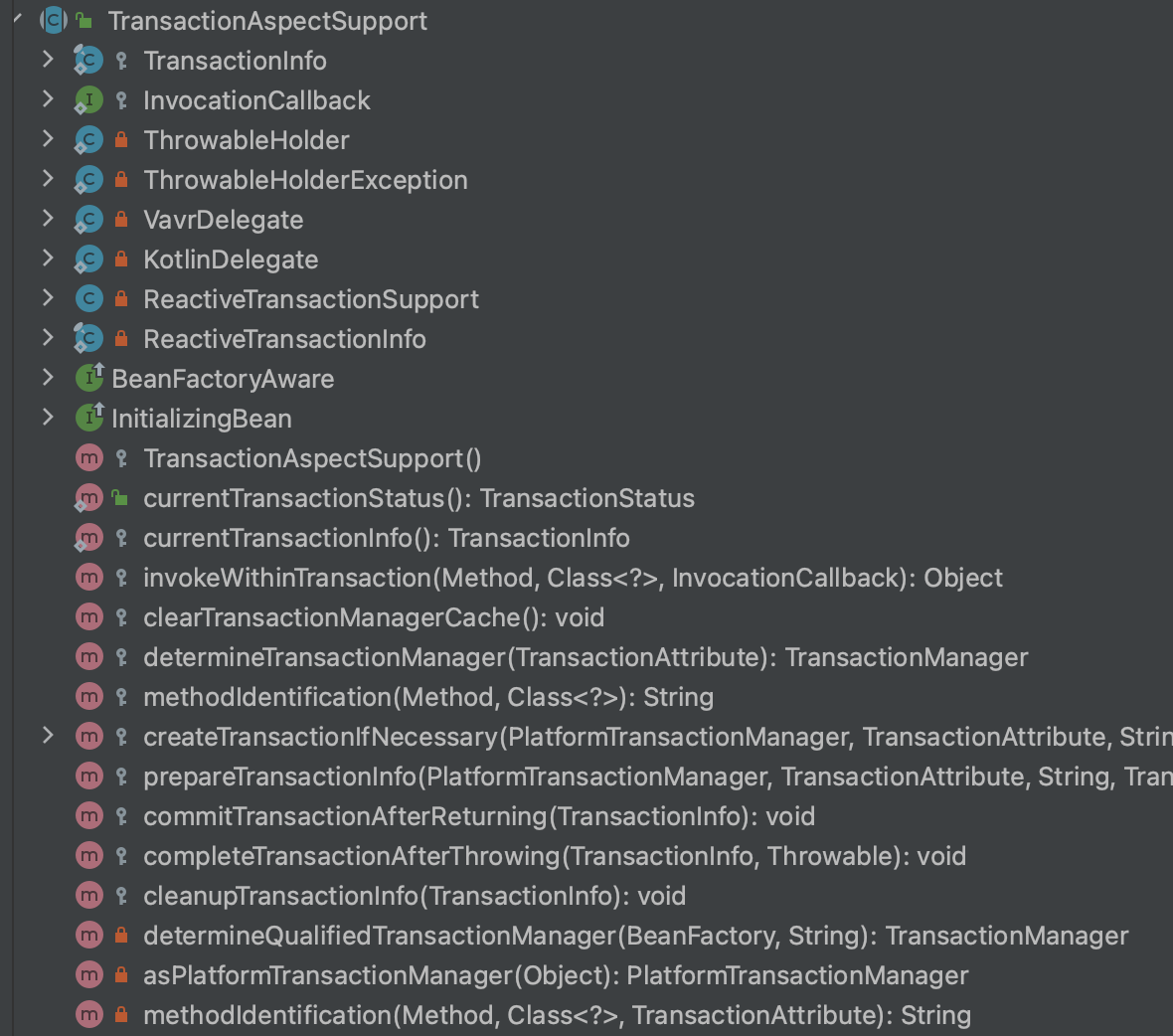The height and width of the screenshot is (1036, 1173).
Task: Click the TransactionAspectSupport class icon
Action: [x=53, y=20]
